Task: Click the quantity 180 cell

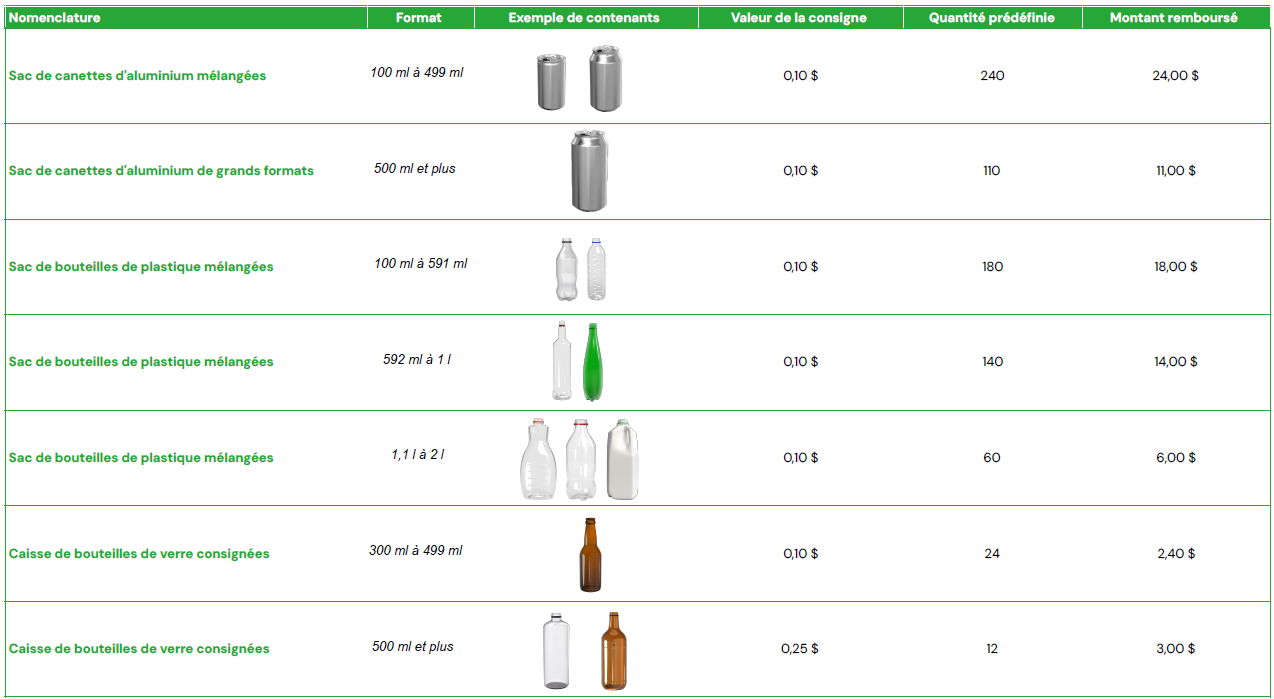Action: coord(992,267)
